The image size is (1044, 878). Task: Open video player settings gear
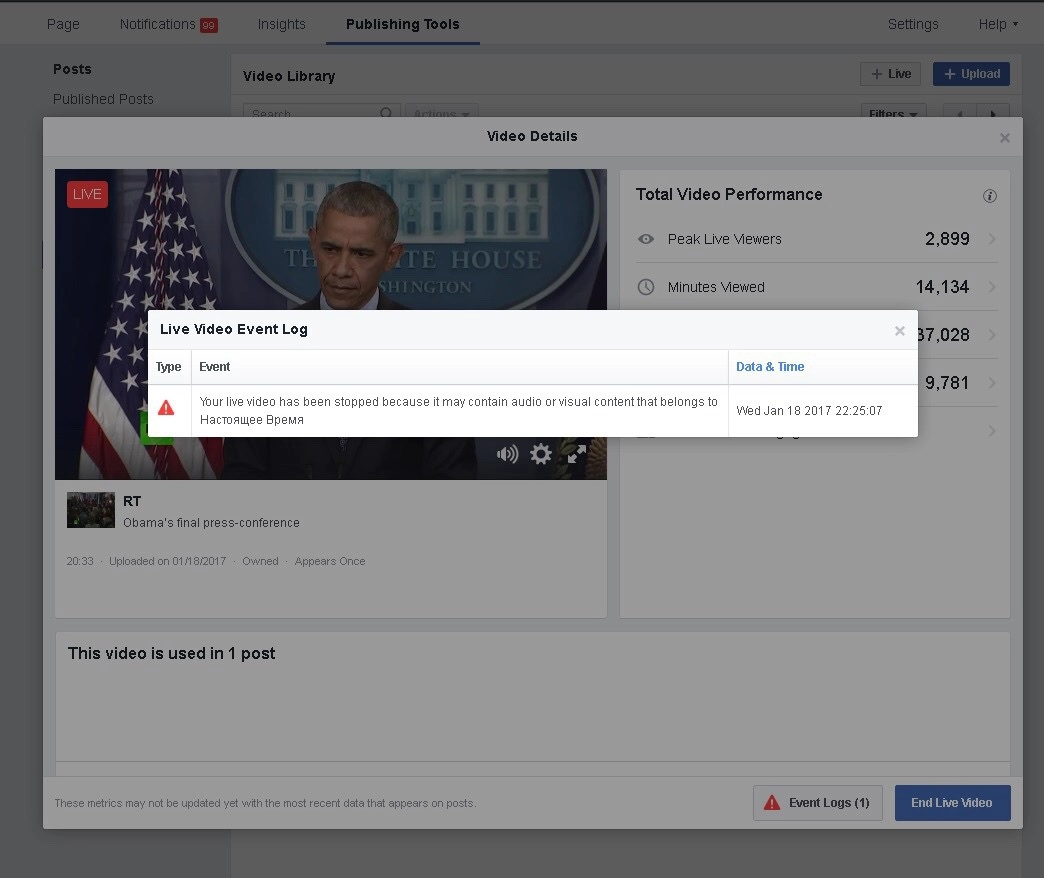tap(541, 455)
